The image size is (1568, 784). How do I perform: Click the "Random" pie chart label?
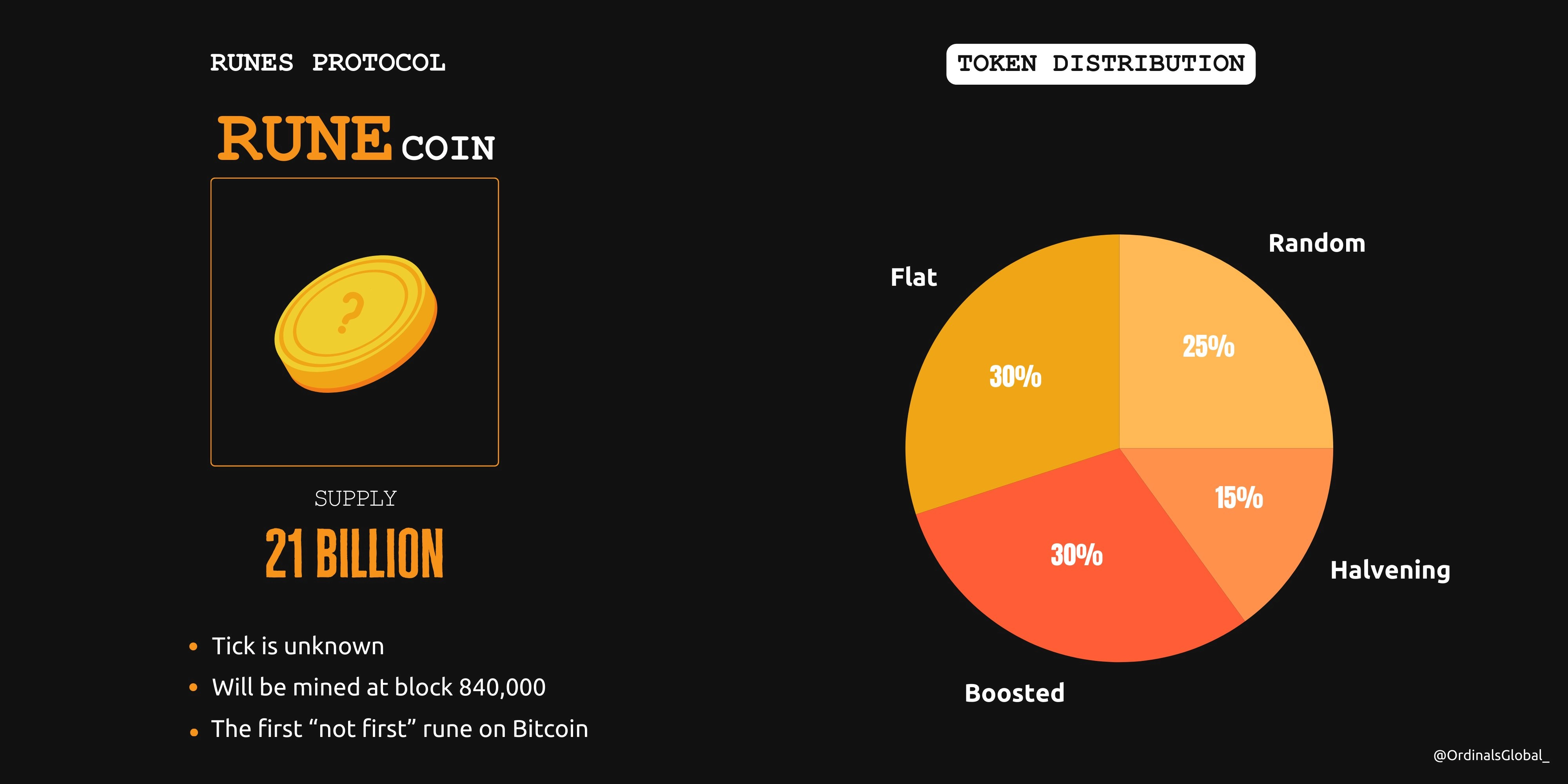coord(1317,243)
